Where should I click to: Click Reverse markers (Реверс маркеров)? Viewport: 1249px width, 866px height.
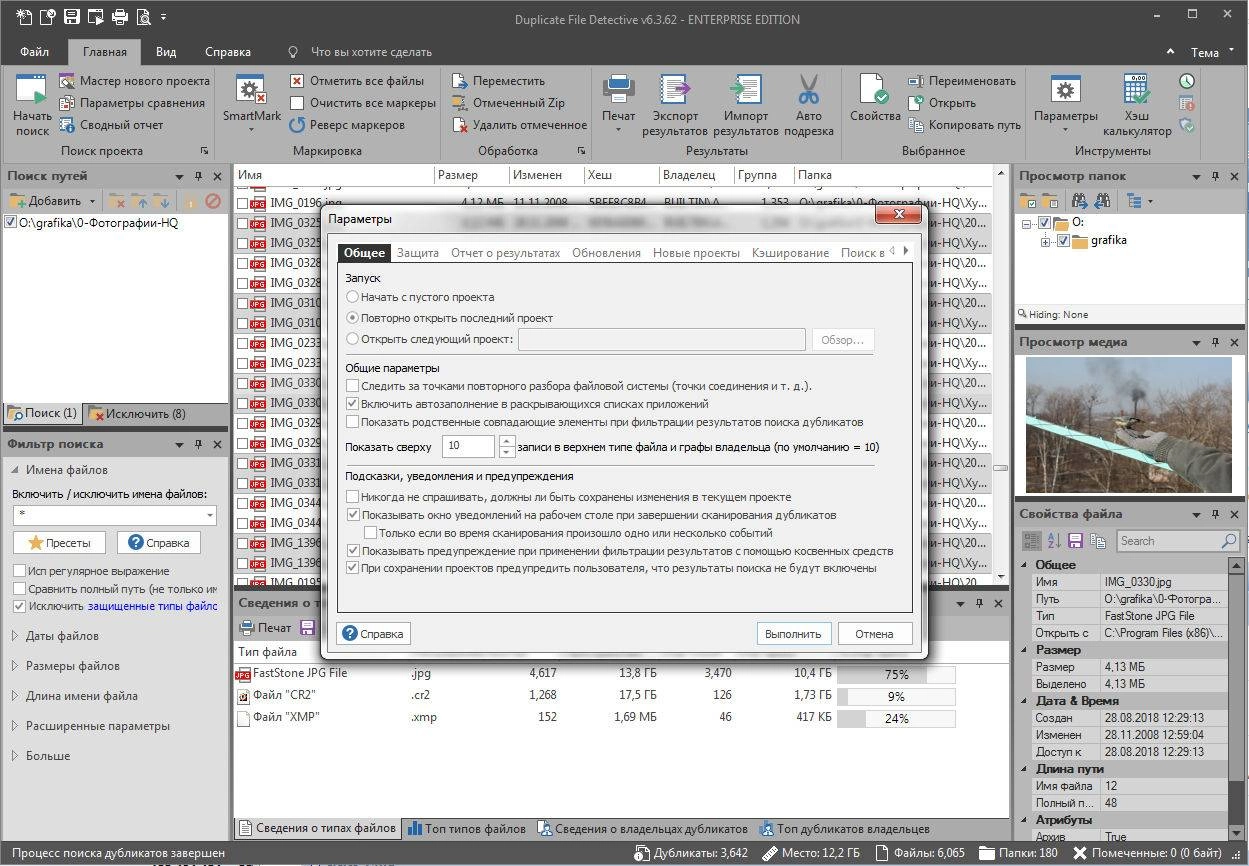click(x=347, y=125)
